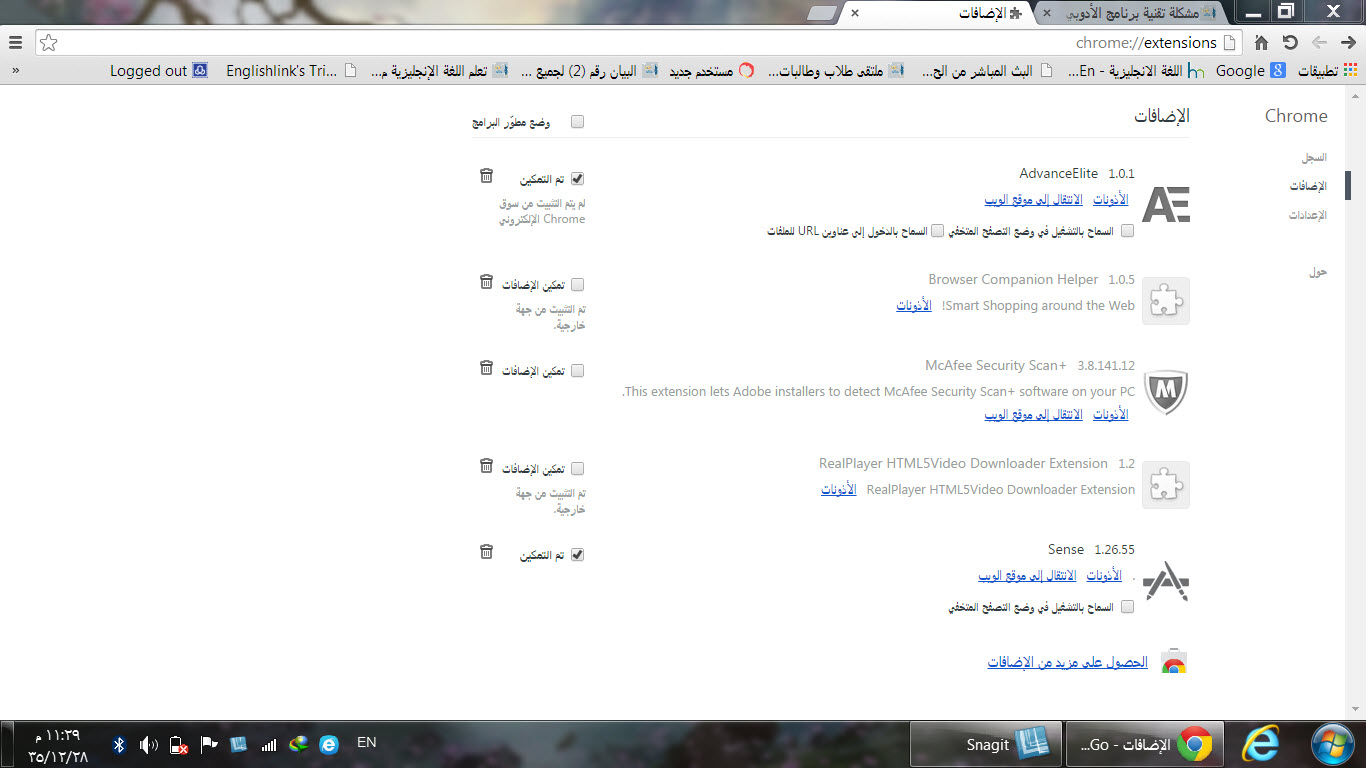The image size is (1366, 768).
Task: Allow AdvanceElite in incognito mode checkbox
Action: (x=1128, y=231)
